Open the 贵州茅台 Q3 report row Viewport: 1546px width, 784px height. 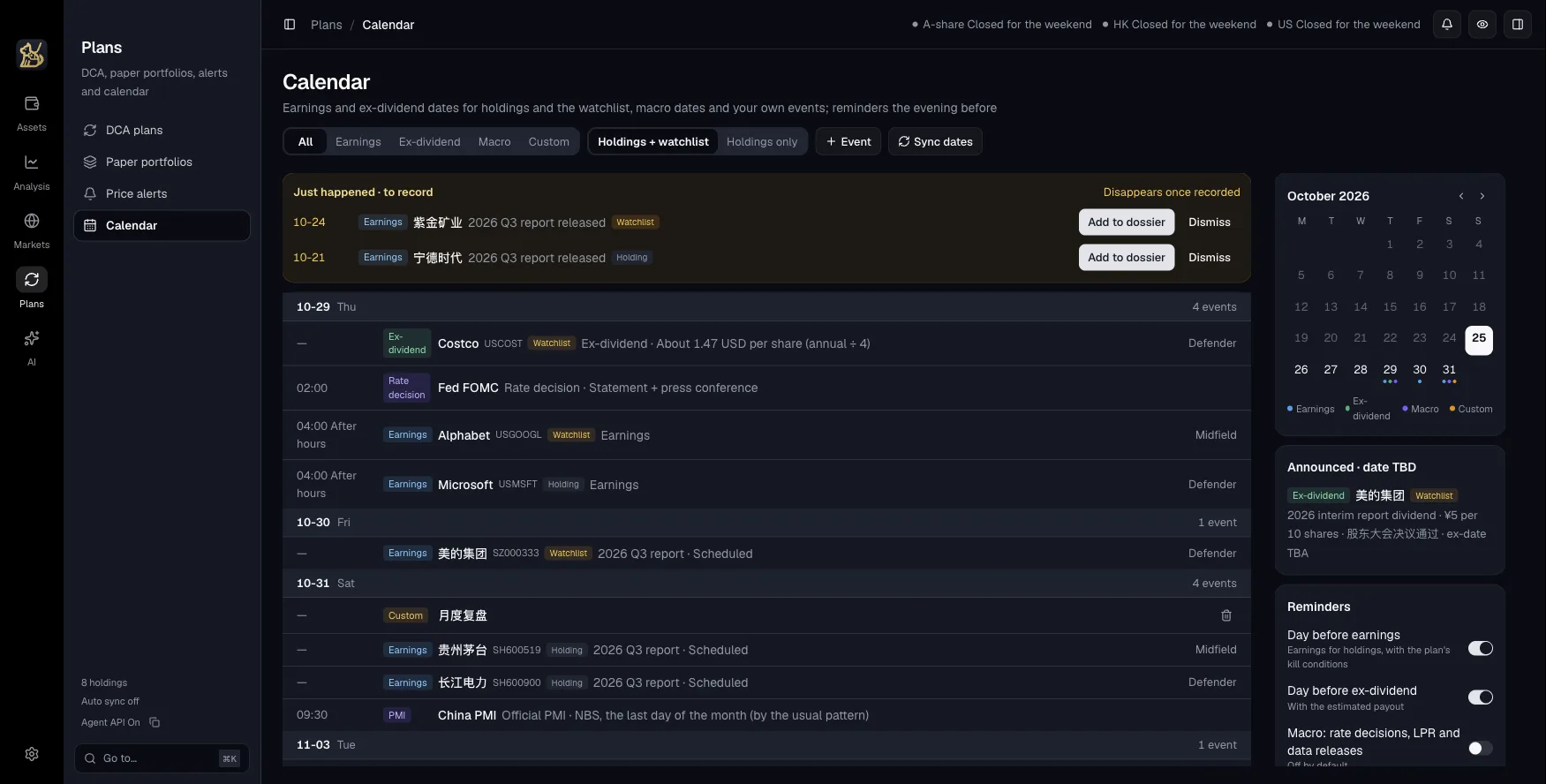click(766, 650)
